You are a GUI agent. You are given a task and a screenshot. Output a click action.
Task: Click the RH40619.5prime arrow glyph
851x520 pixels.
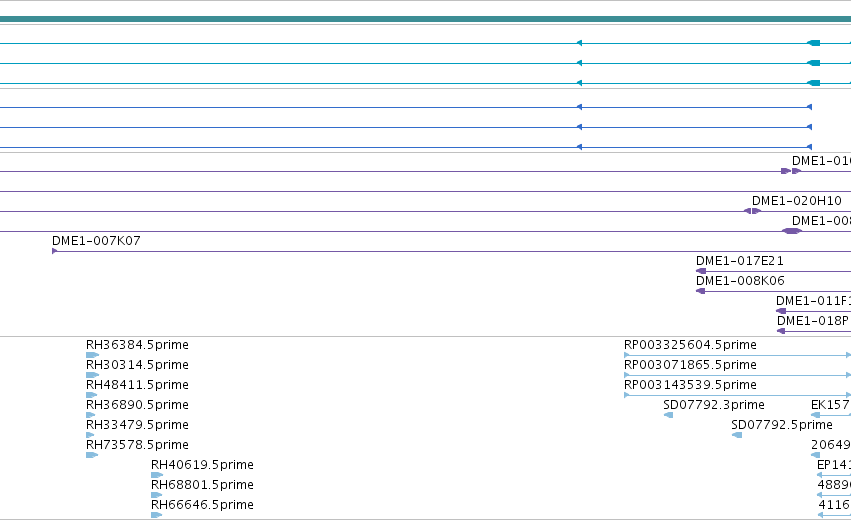(x=157, y=475)
